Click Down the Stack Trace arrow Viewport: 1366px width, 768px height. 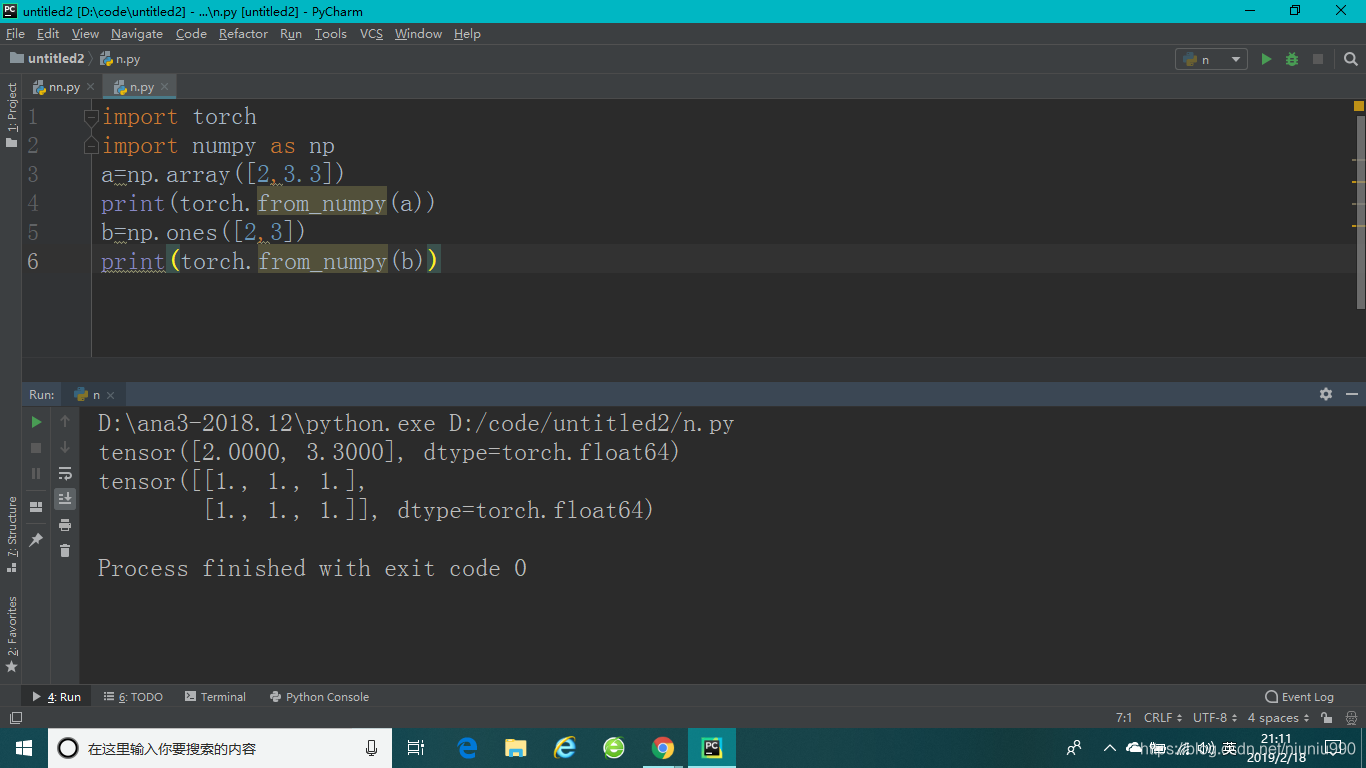tap(65, 448)
